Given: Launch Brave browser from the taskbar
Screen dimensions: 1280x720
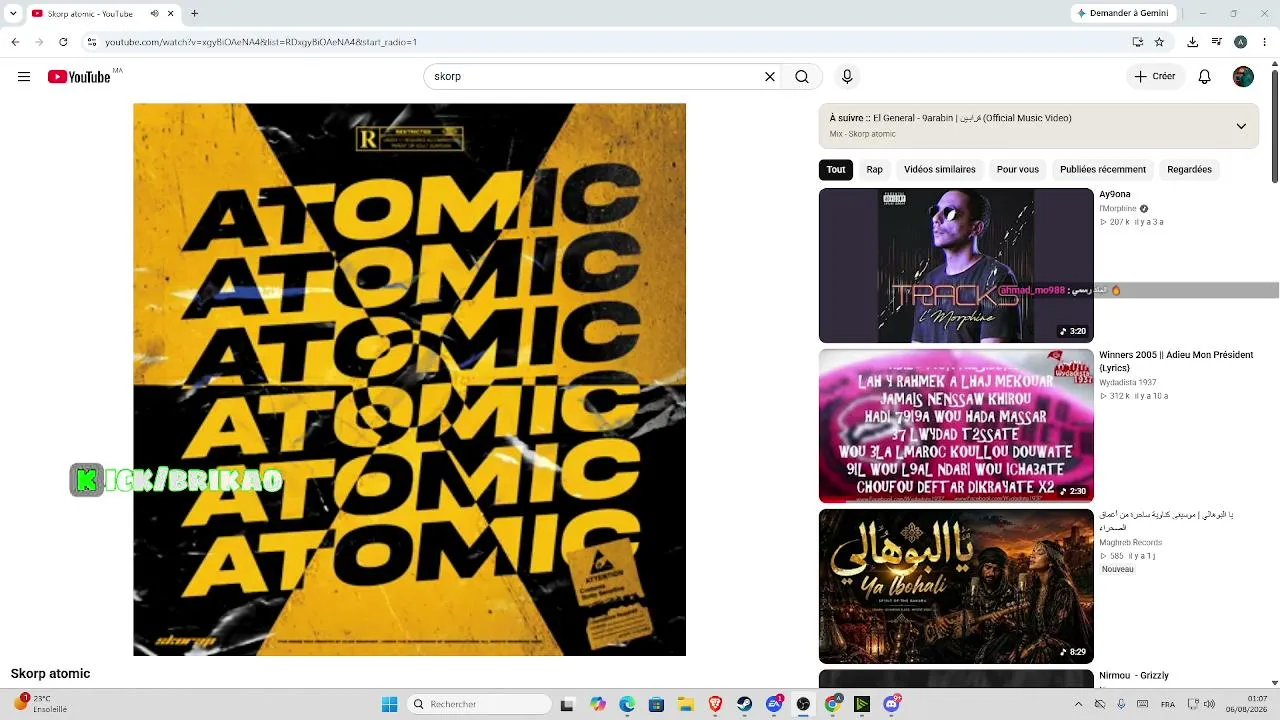Looking at the screenshot, I should click(715, 704).
